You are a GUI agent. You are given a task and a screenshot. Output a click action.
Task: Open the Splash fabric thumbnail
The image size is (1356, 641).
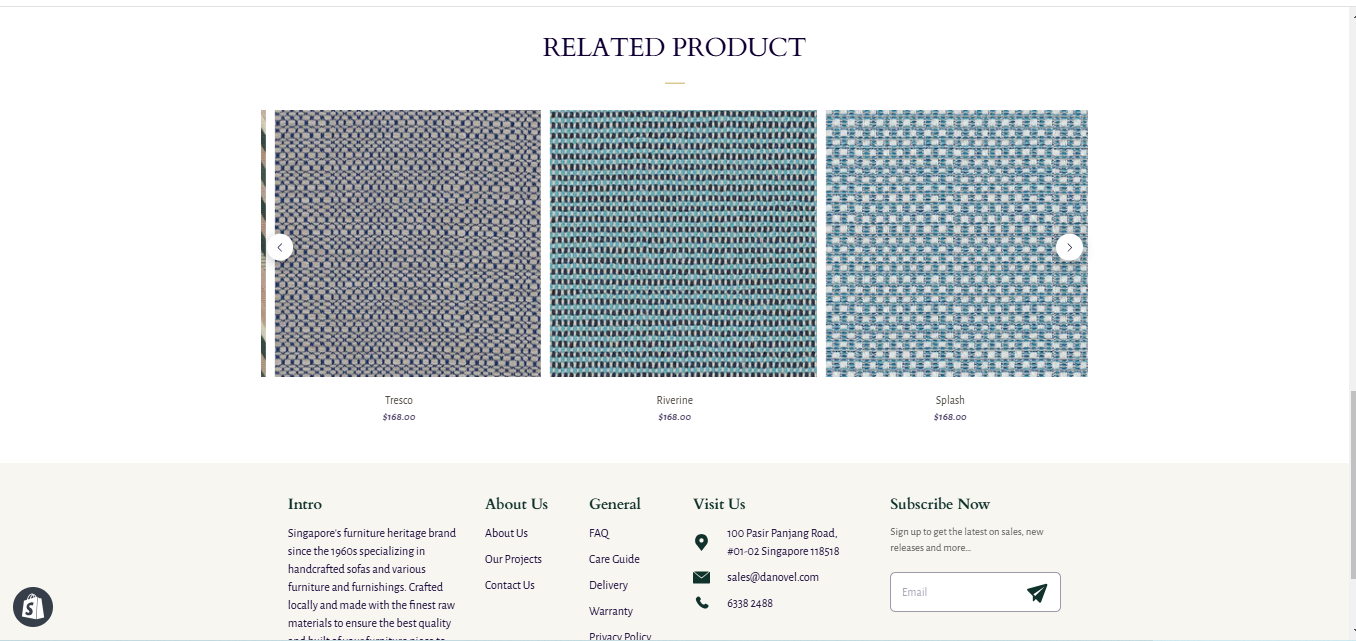coord(956,243)
